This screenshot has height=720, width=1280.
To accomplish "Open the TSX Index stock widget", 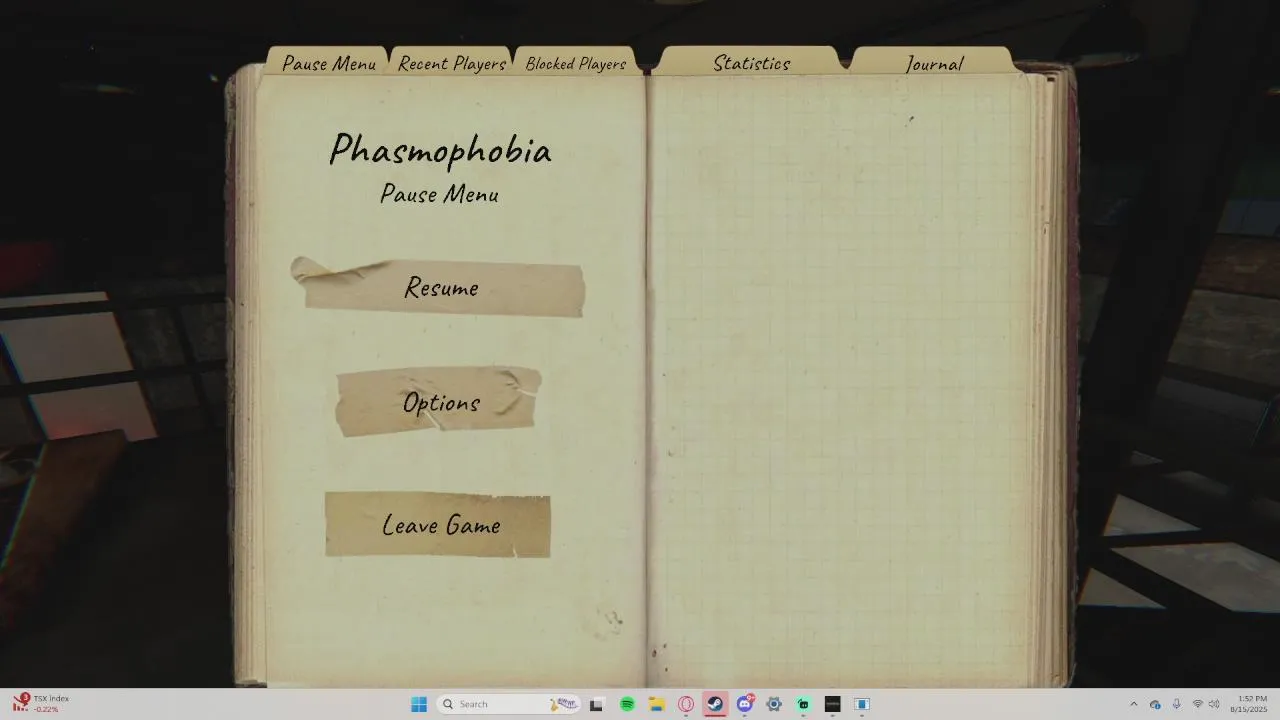I will (x=42, y=704).
